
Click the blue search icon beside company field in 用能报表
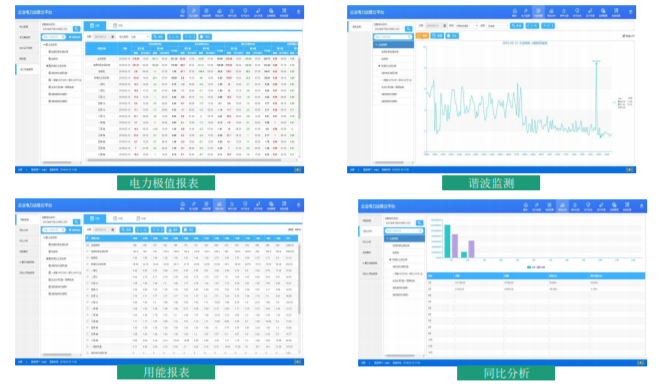click(x=77, y=222)
